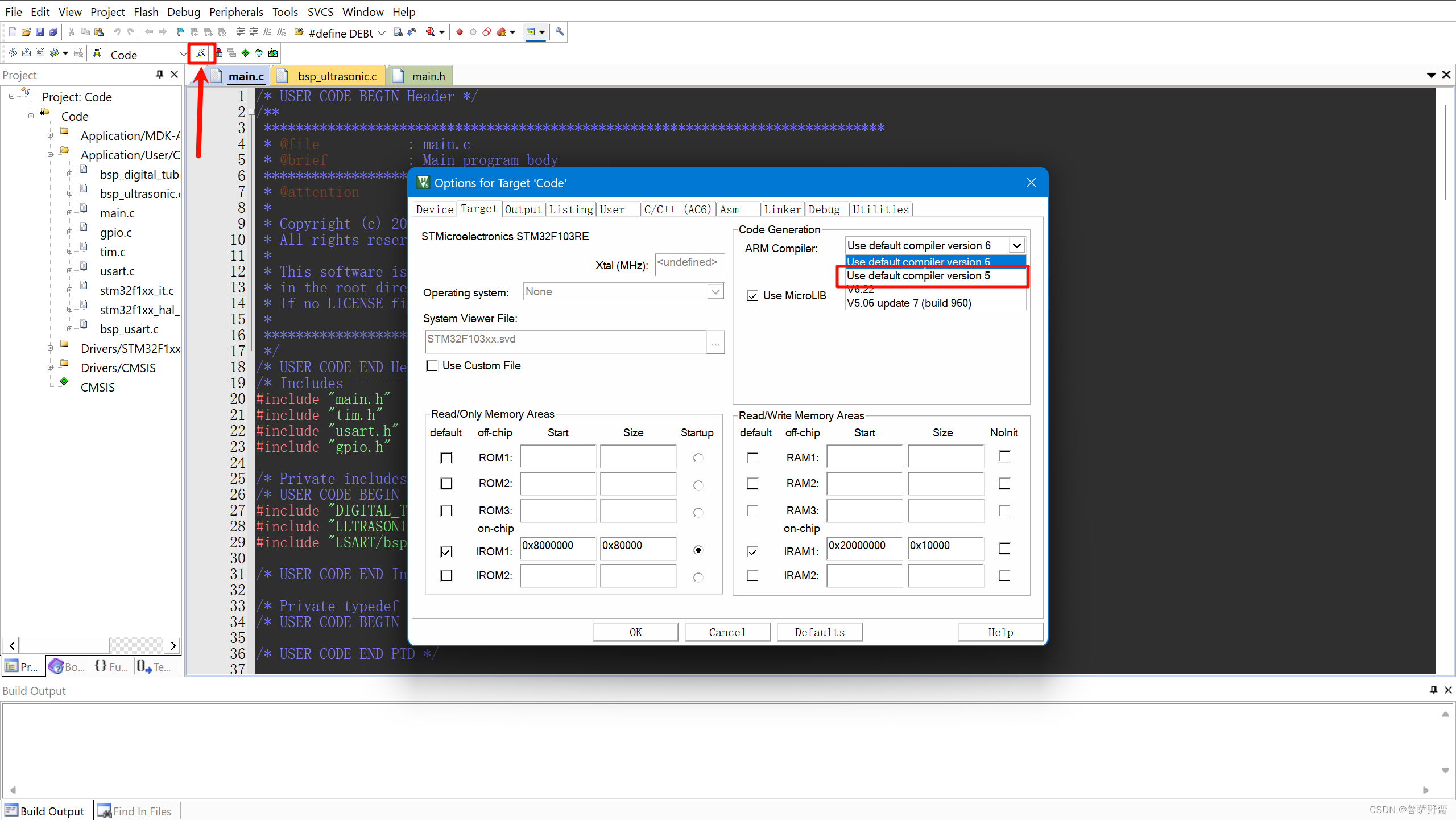Screen dimensions: 1456x820
Task: Click the Defaults button
Action: pos(819,632)
